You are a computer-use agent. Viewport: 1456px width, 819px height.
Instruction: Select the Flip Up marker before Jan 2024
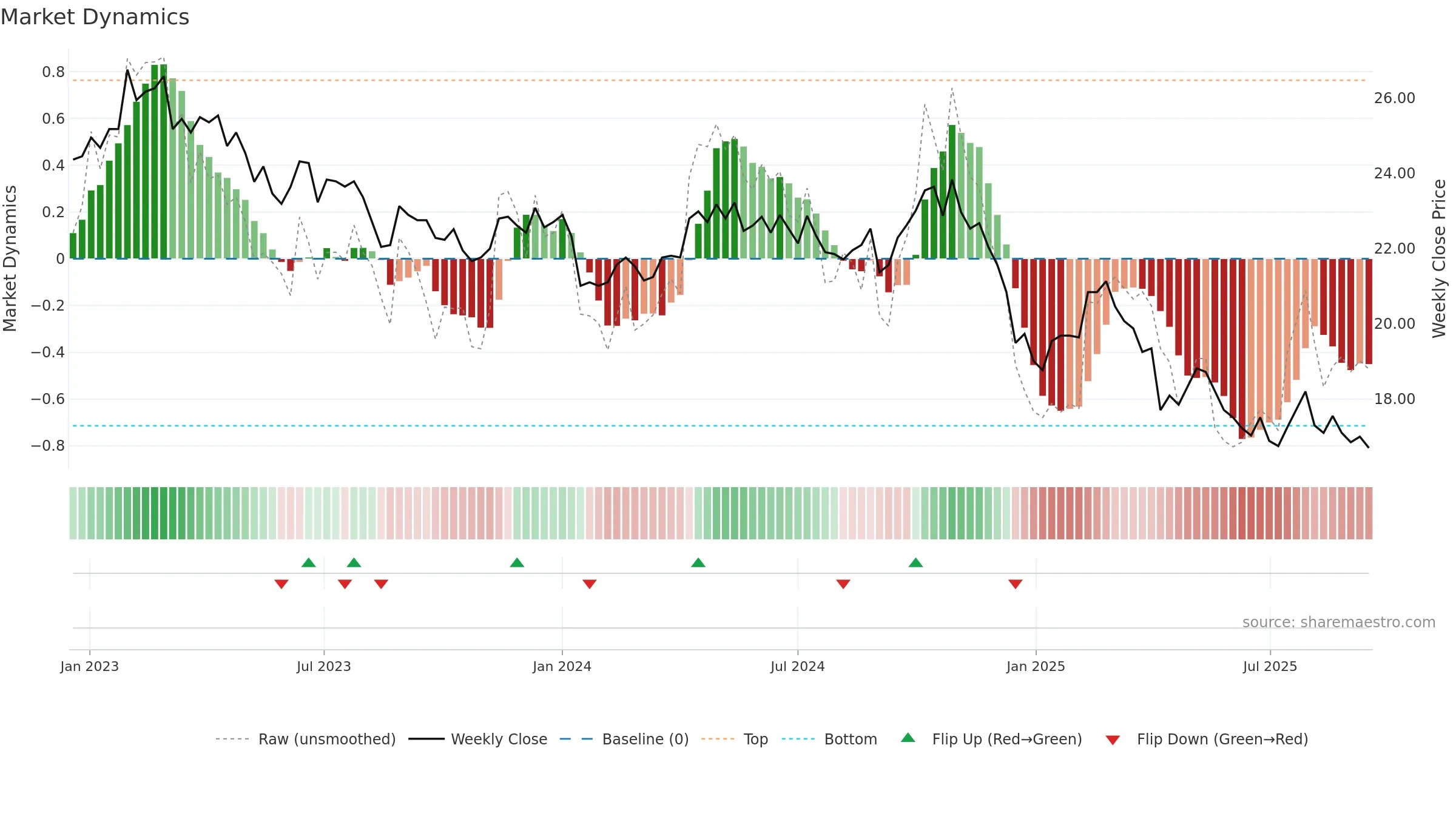click(x=517, y=562)
